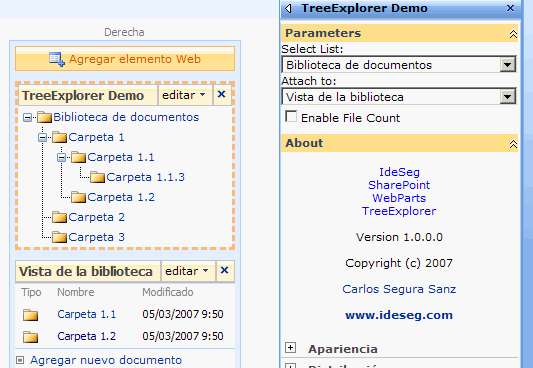Click modified date of Carpeta 1.2 row
Viewport: 533px width, 368px height.
tap(183, 336)
